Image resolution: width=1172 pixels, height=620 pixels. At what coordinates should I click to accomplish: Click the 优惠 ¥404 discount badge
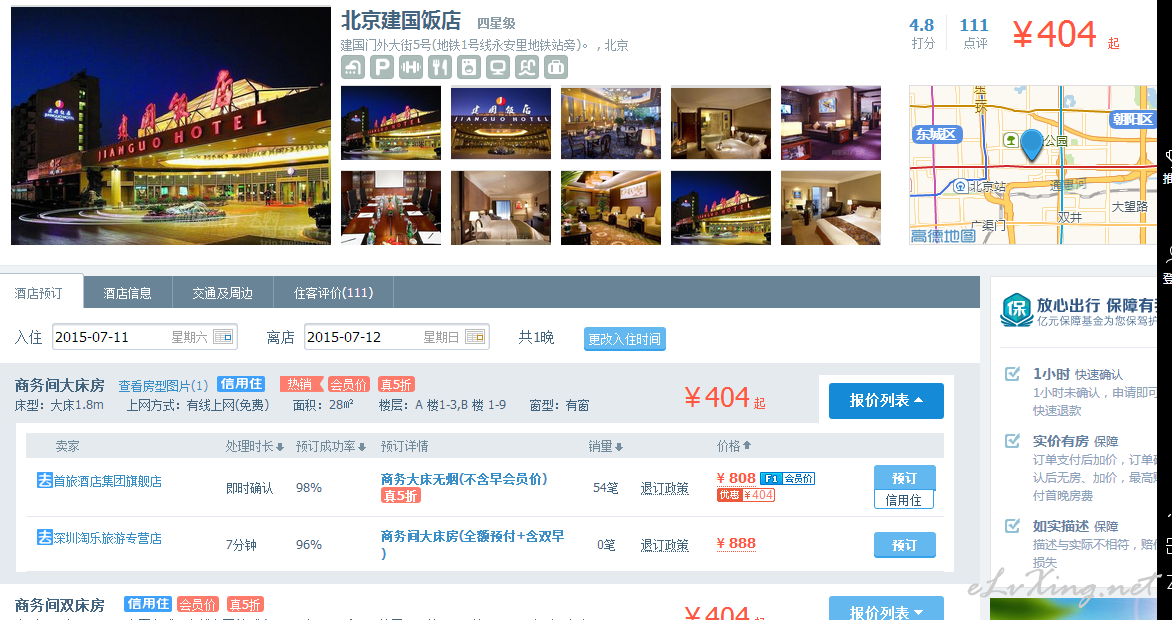(x=745, y=494)
